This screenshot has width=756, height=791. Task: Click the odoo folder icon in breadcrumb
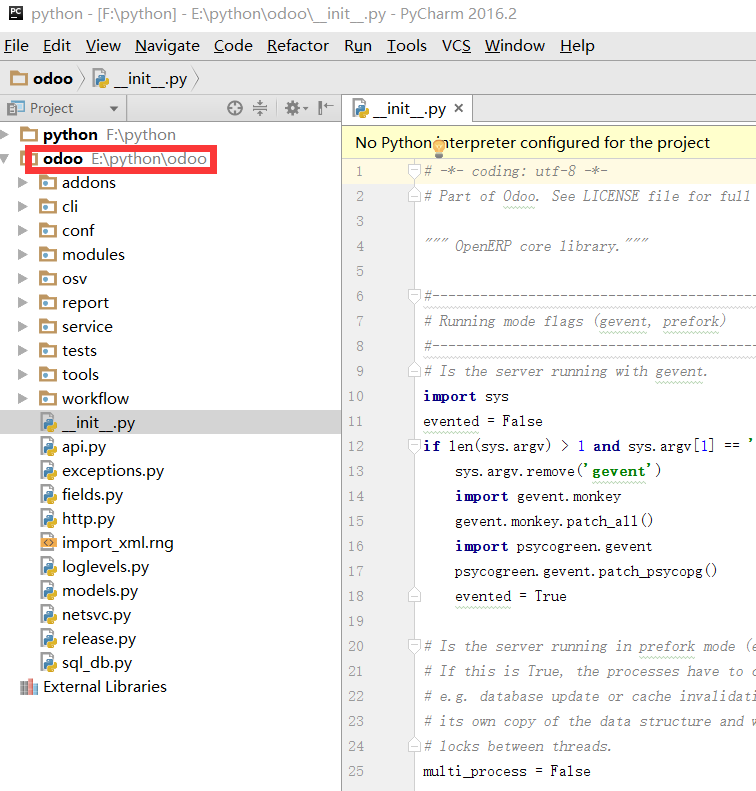[19, 78]
